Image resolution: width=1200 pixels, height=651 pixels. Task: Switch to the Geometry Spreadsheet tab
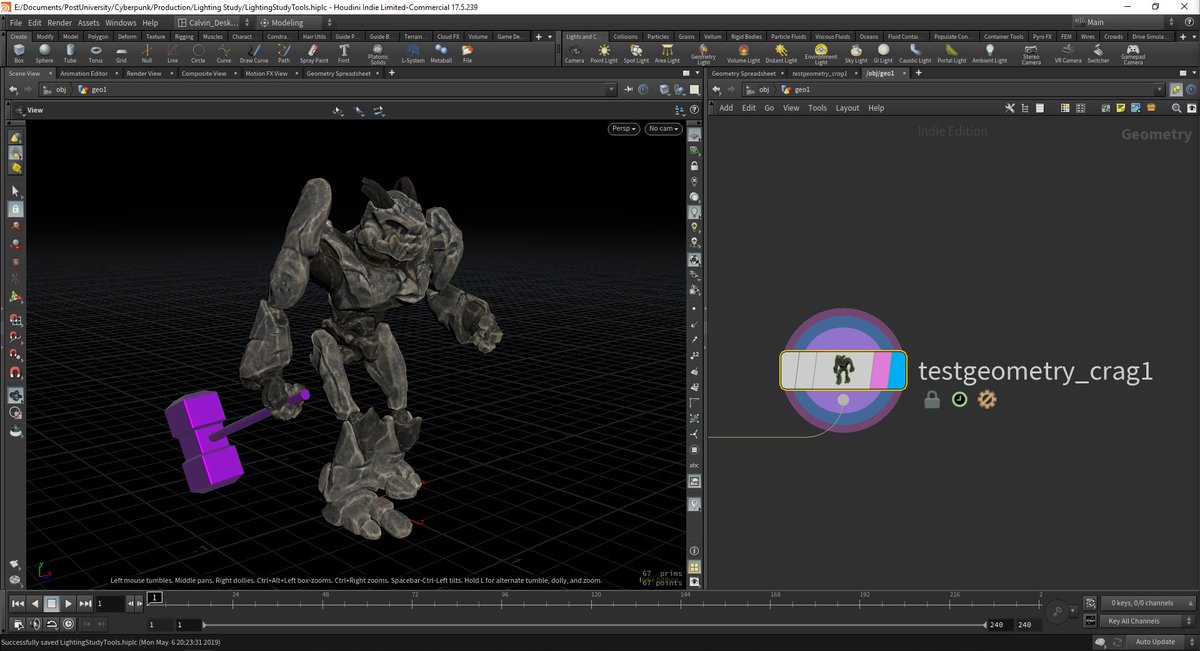338,74
